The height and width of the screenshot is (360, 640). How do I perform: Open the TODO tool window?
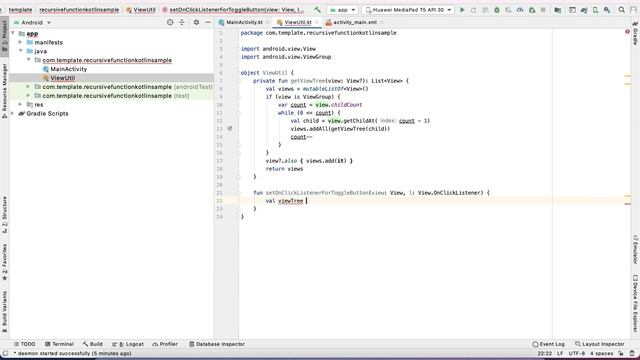(24, 344)
